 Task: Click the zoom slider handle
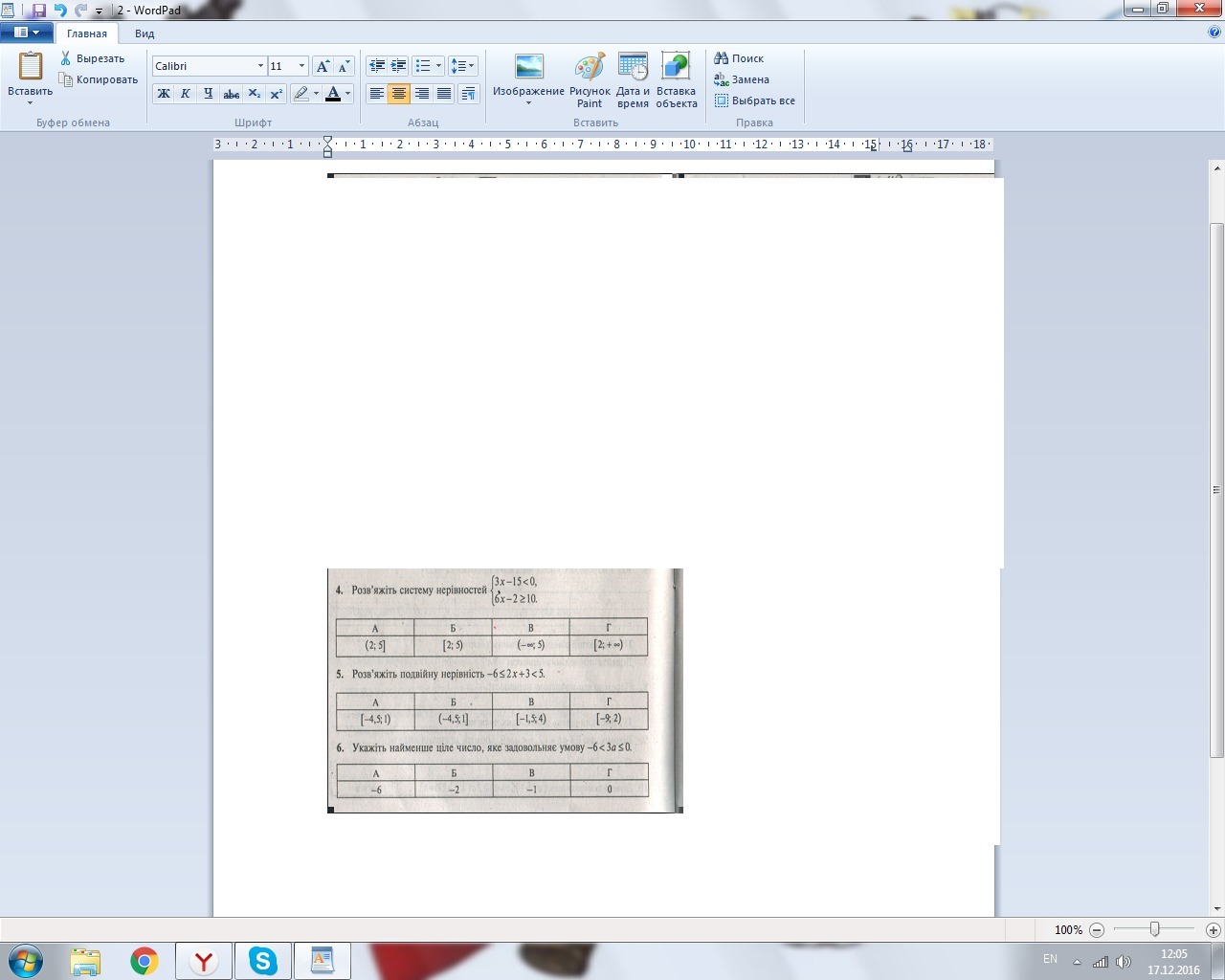coord(1155,929)
